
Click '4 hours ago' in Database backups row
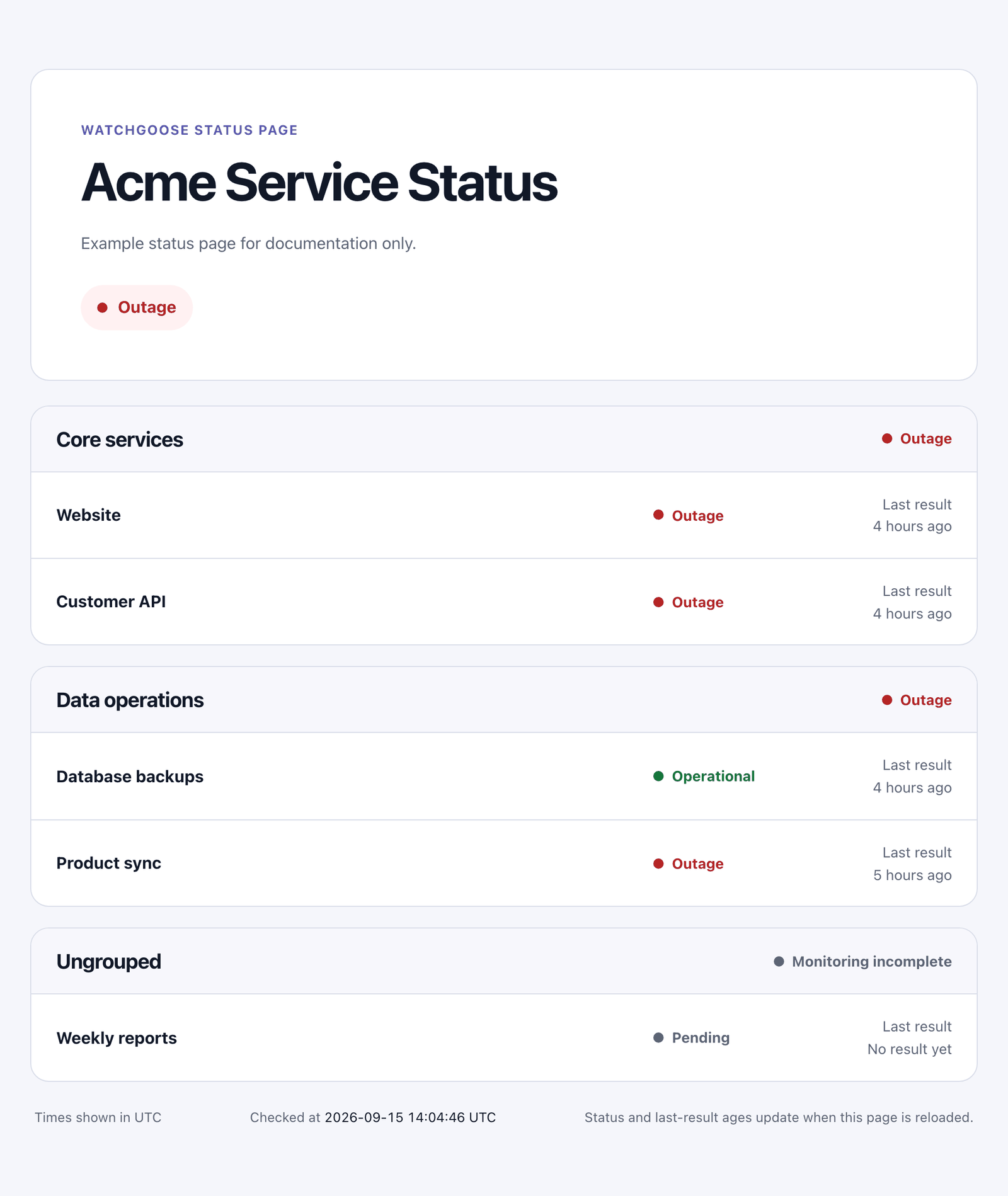point(912,788)
